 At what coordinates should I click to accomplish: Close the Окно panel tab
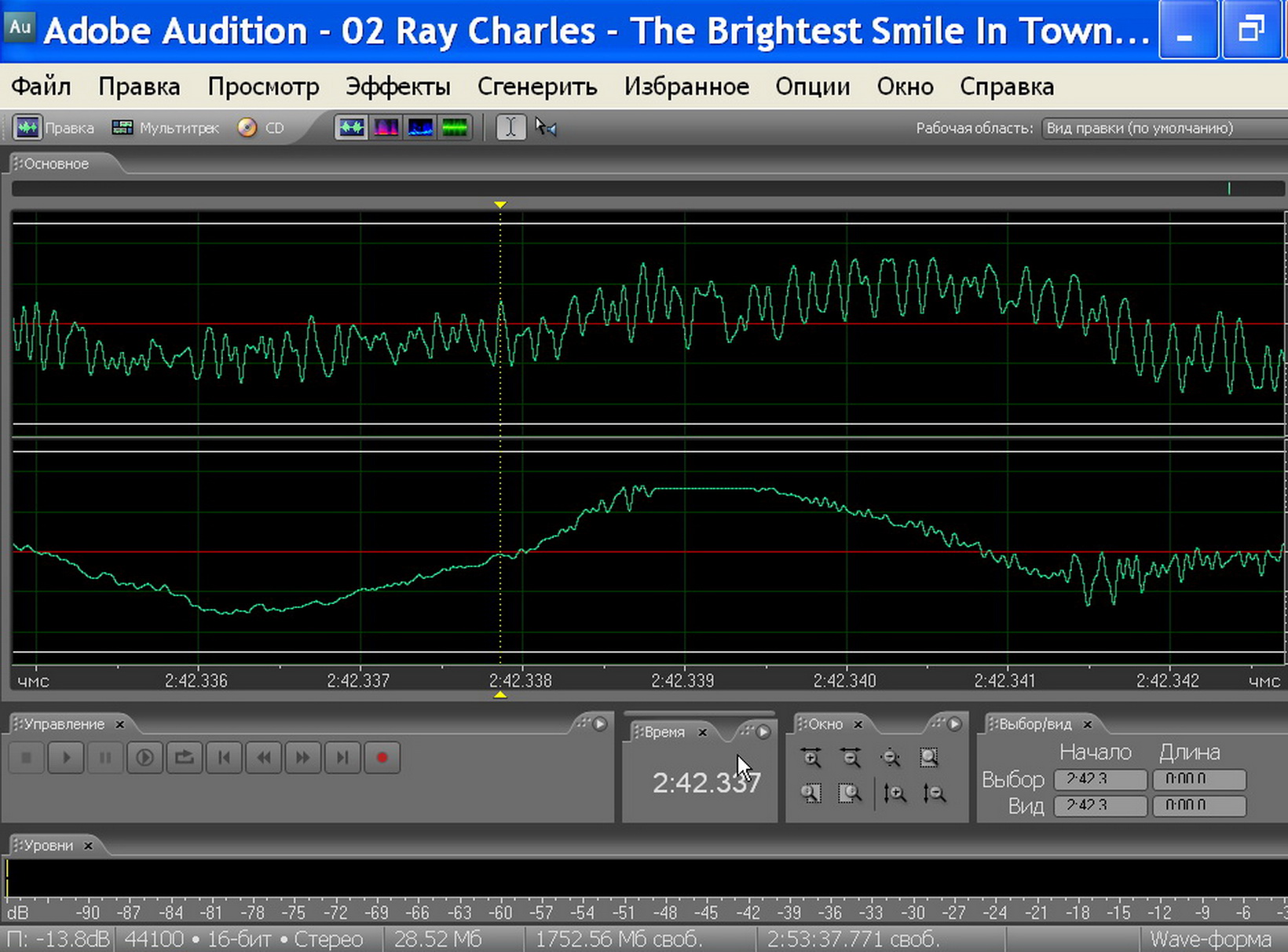[858, 724]
